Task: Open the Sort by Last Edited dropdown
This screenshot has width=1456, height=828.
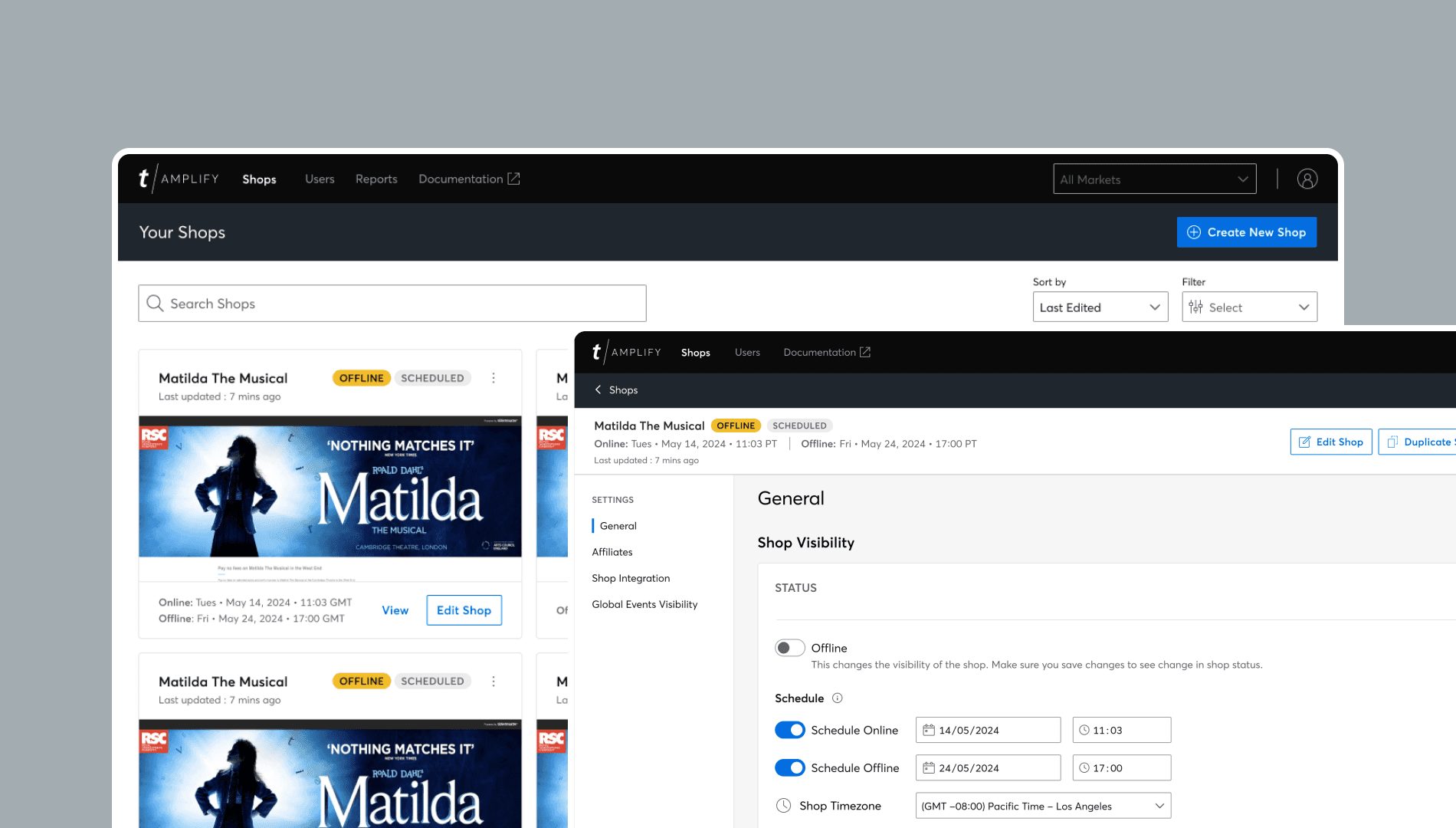Action: [1100, 307]
